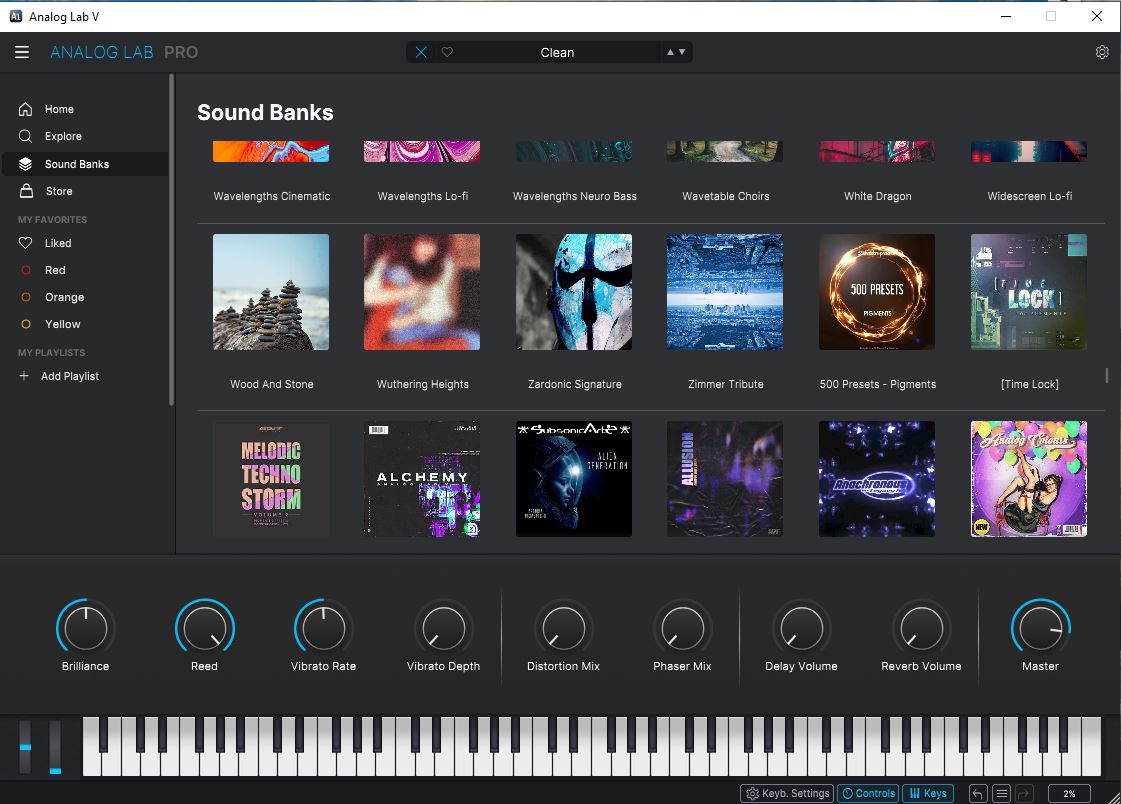This screenshot has height=804, width=1121.
Task: Click the Vibrato Depth knob
Action: [443, 628]
